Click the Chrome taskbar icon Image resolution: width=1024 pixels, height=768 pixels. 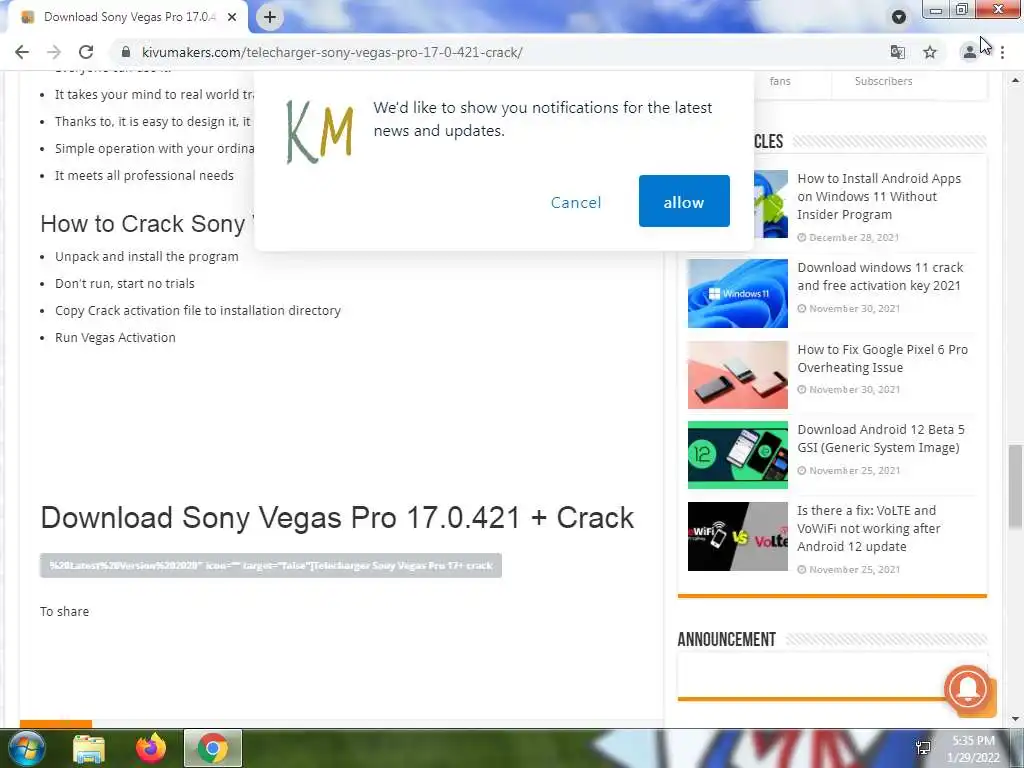pos(212,748)
